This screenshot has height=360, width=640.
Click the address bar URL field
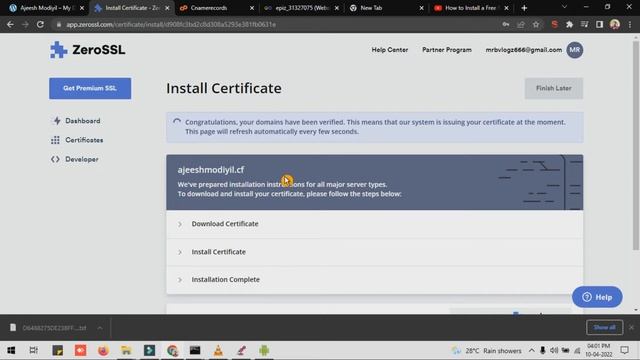click(278, 24)
